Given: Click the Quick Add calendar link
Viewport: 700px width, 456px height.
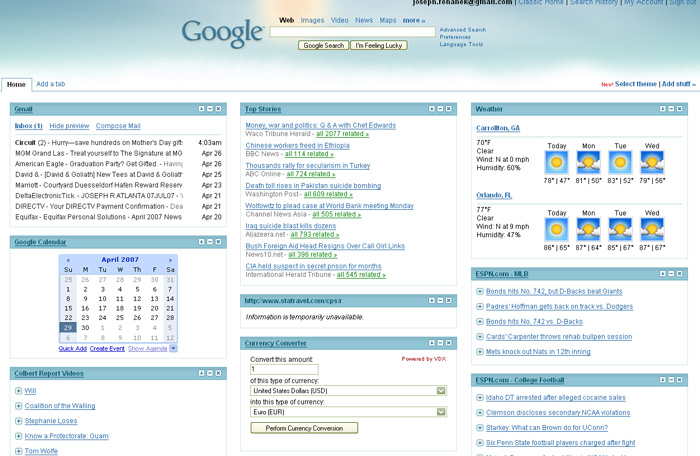Looking at the screenshot, I should (x=72, y=348).
